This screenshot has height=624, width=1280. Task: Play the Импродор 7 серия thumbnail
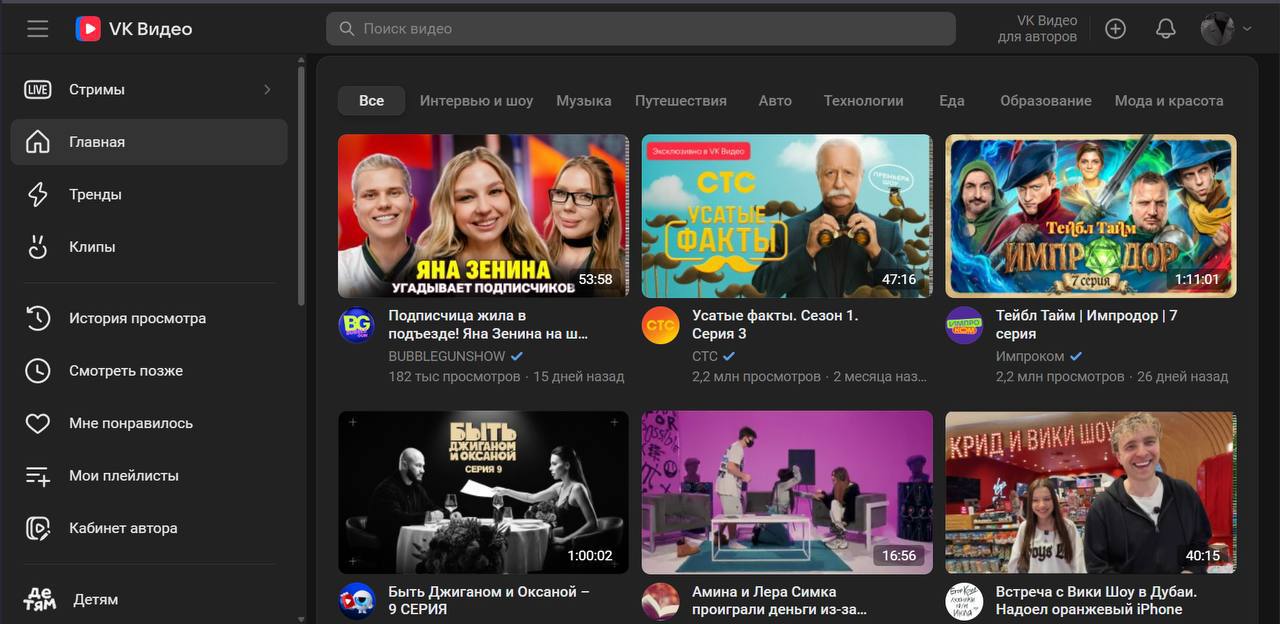point(1091,216)
